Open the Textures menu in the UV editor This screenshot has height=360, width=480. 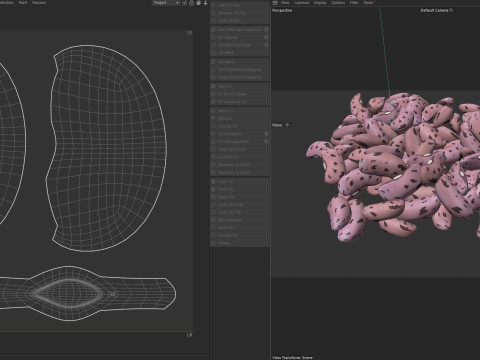tap(39, 3)
